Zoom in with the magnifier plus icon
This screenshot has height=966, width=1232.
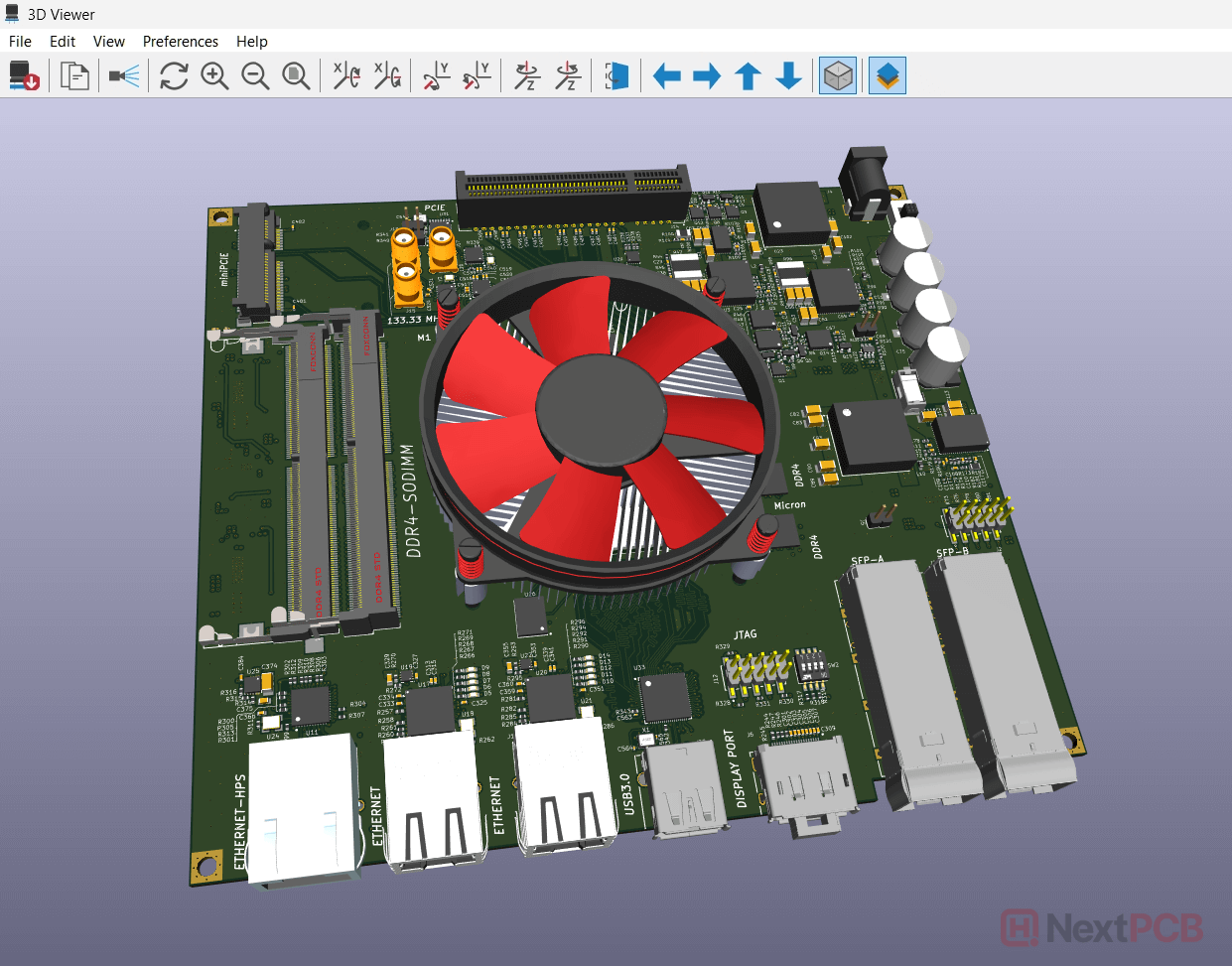pos(214,75)
